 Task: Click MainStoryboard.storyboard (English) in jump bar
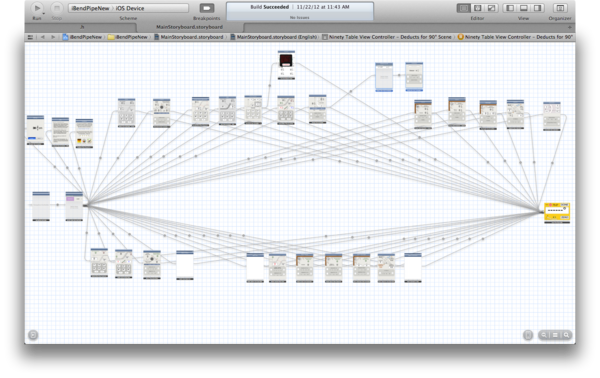point(274,37)
